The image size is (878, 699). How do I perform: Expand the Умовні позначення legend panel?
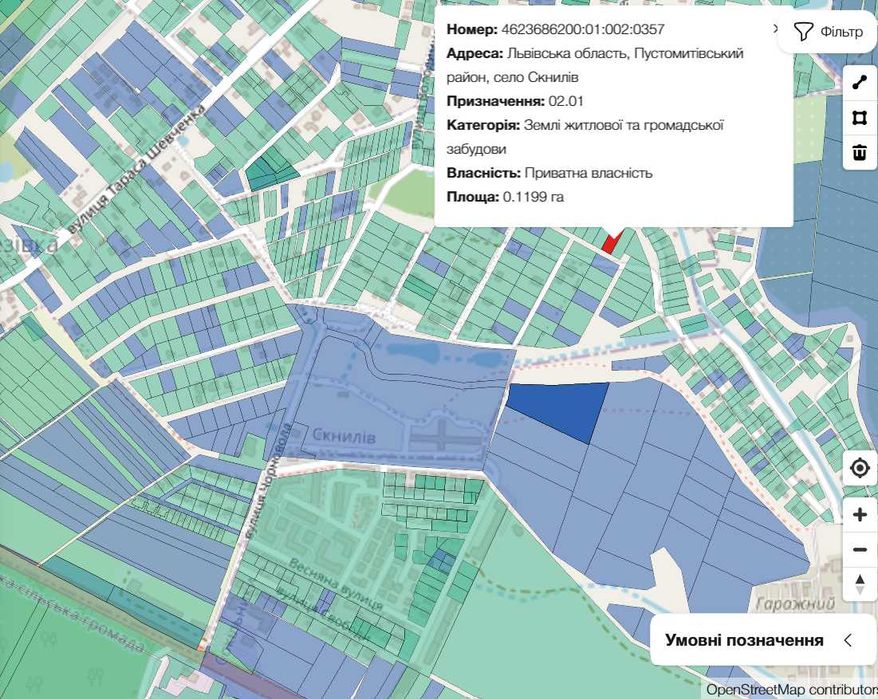tap(764, 640)
